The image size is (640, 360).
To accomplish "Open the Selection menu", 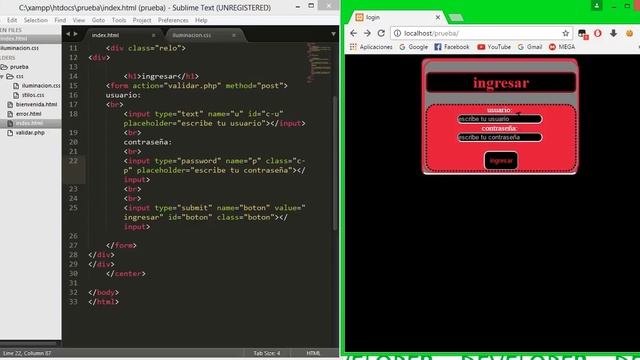I will [x=36, y=20].
